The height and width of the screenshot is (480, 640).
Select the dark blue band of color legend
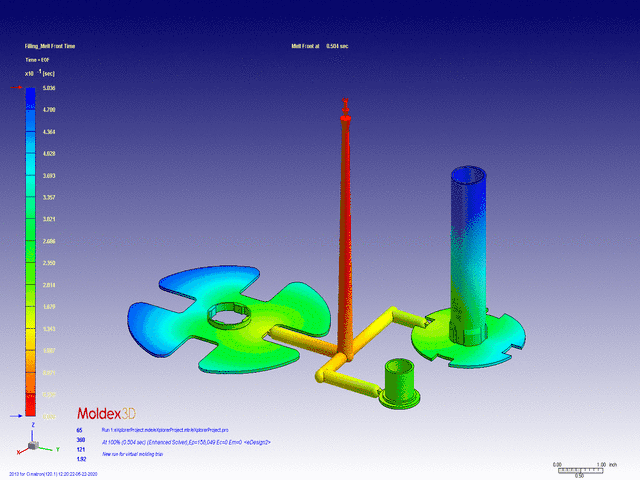[x=31, y=98]
